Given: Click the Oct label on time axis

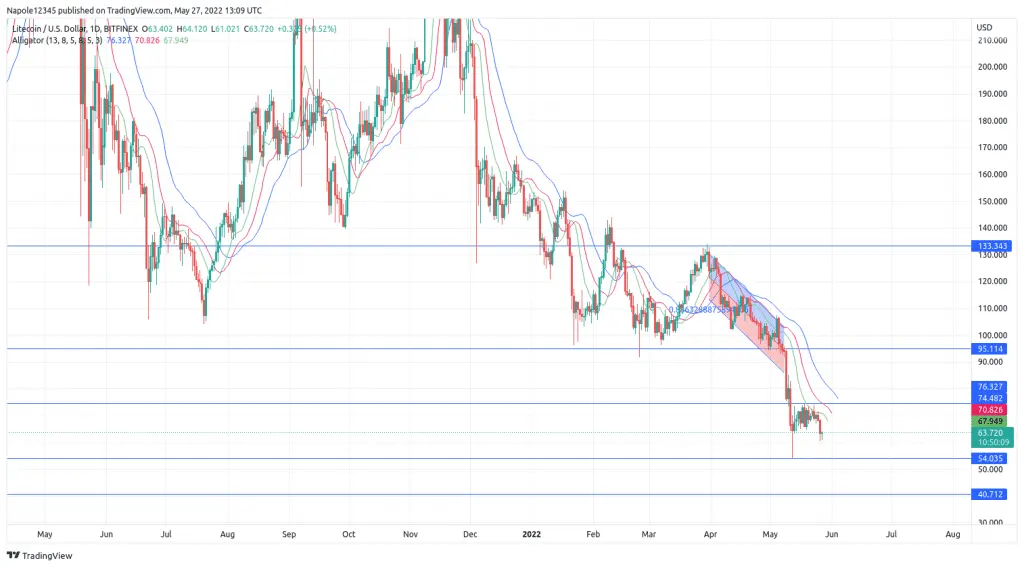Looking at the screenshot, I should point(349,534).
